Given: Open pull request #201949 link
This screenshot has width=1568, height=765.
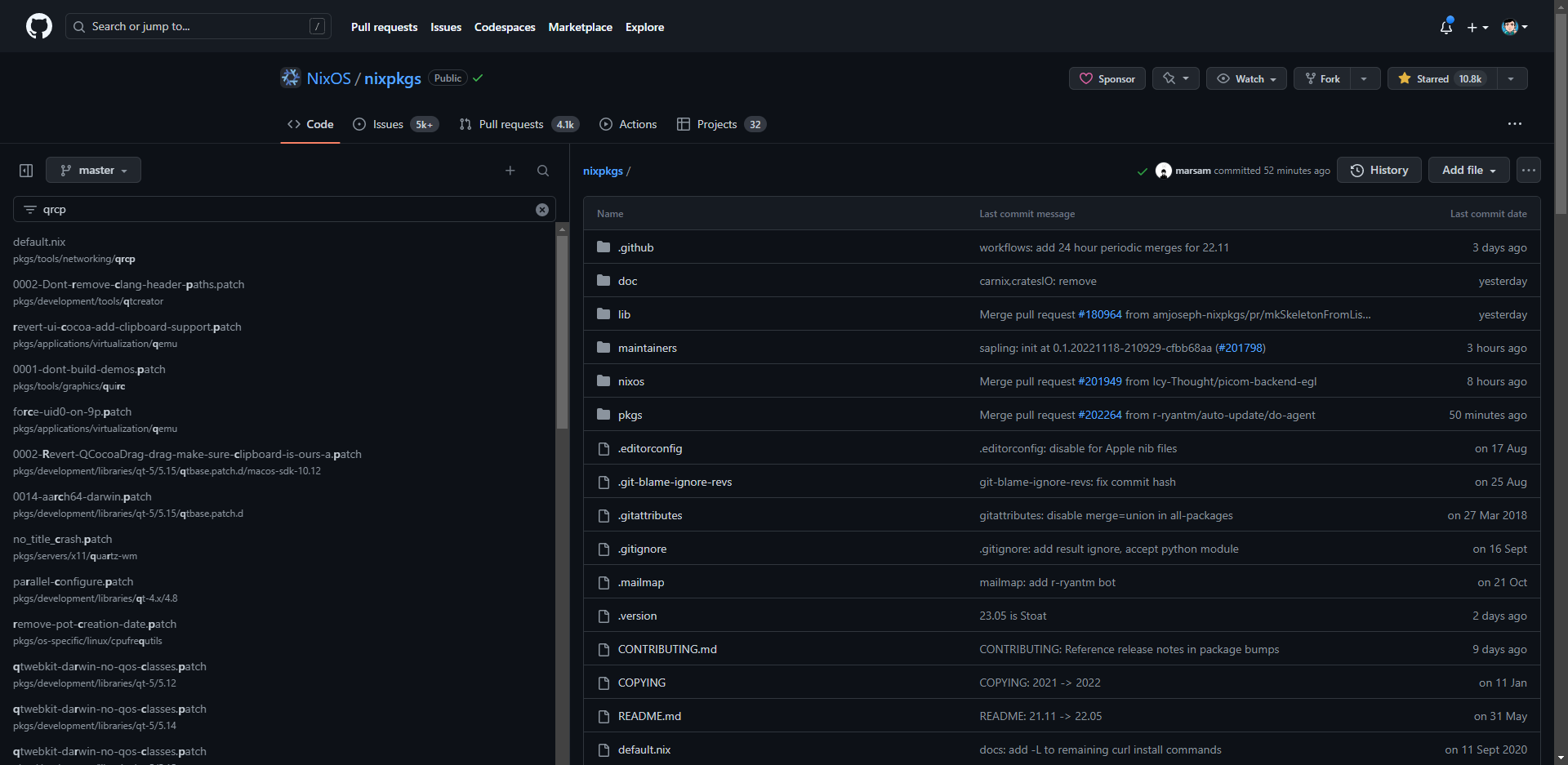Looking at the screenshot, I should click(x=1100, y=381).
